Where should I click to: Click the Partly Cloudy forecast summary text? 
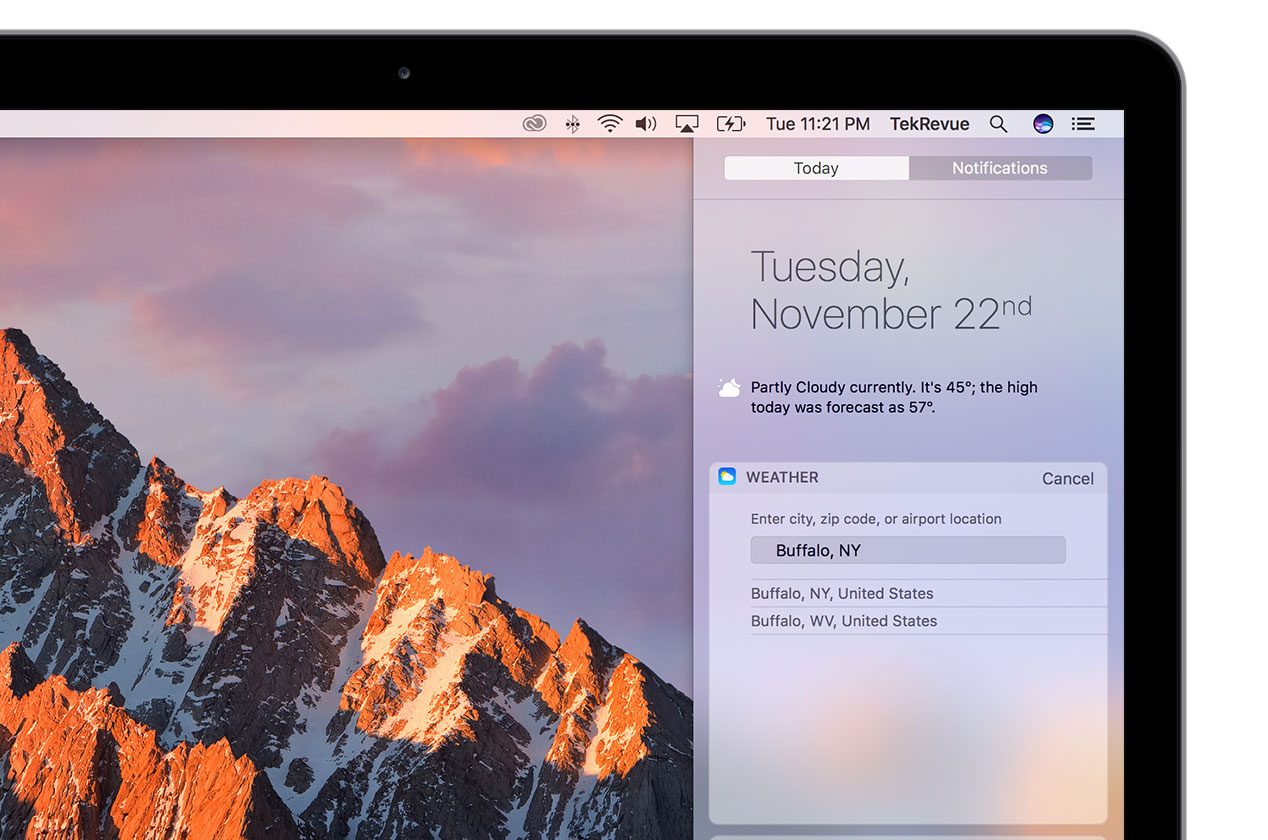point(894,397)
